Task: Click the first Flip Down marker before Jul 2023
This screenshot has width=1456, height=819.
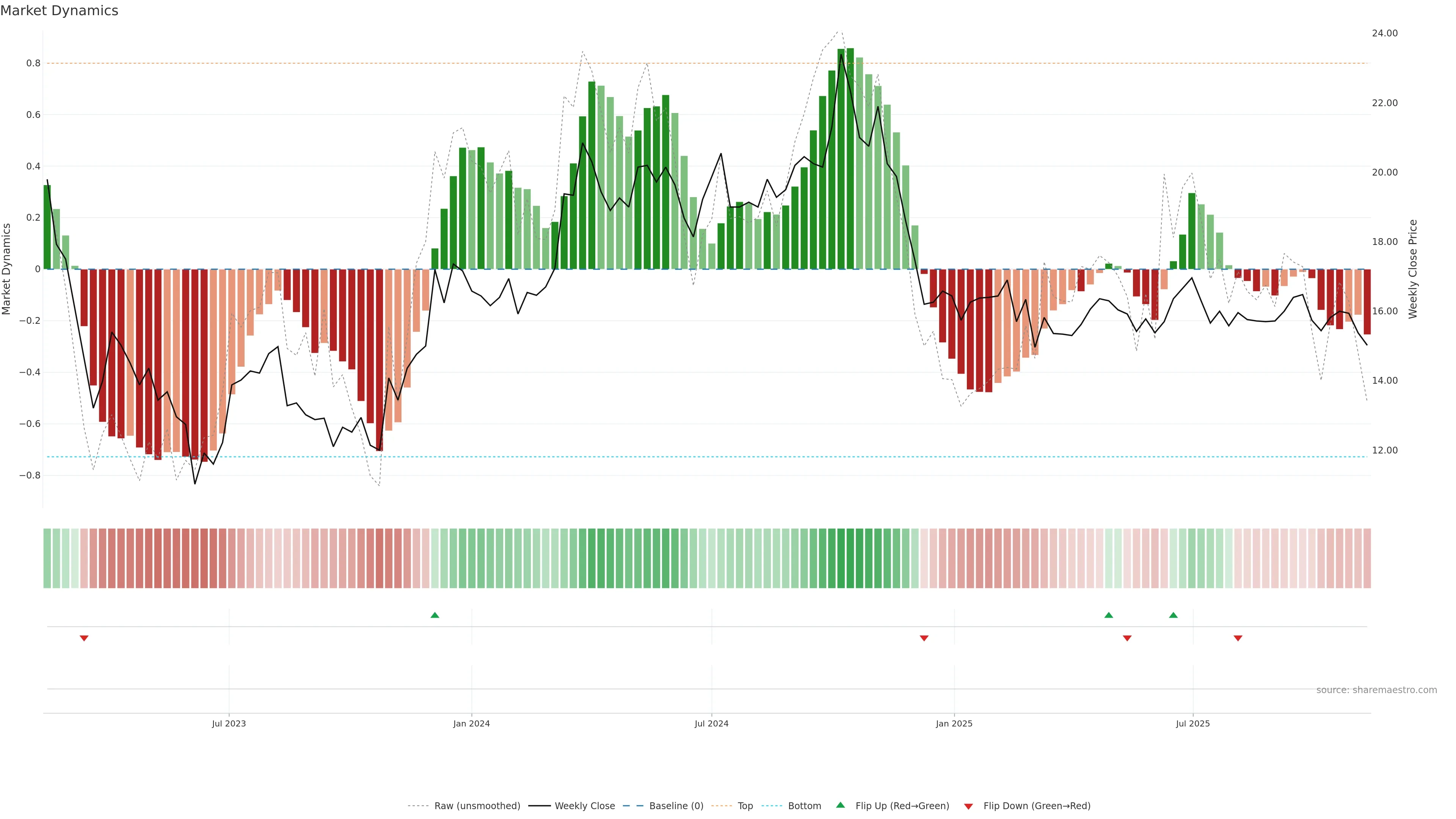Action: [x=84, y=638]
